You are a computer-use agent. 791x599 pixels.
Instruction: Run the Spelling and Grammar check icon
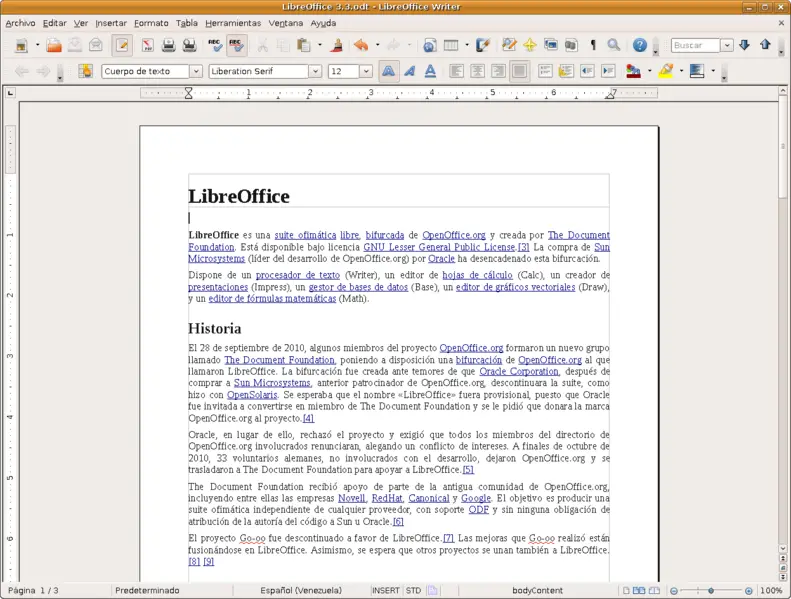215,45
